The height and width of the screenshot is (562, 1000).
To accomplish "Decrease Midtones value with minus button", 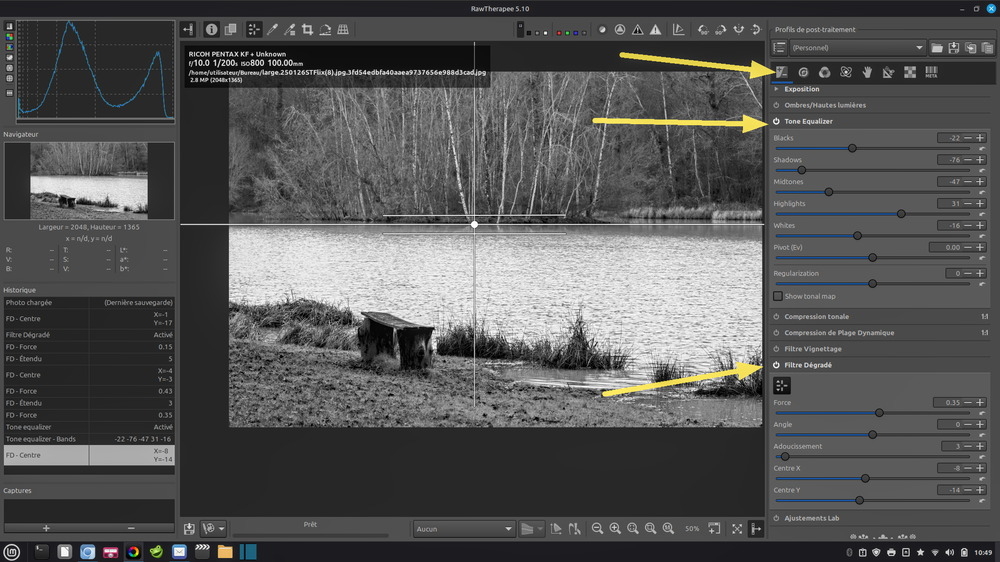I will pyautogui.click(x=968, y=182).
